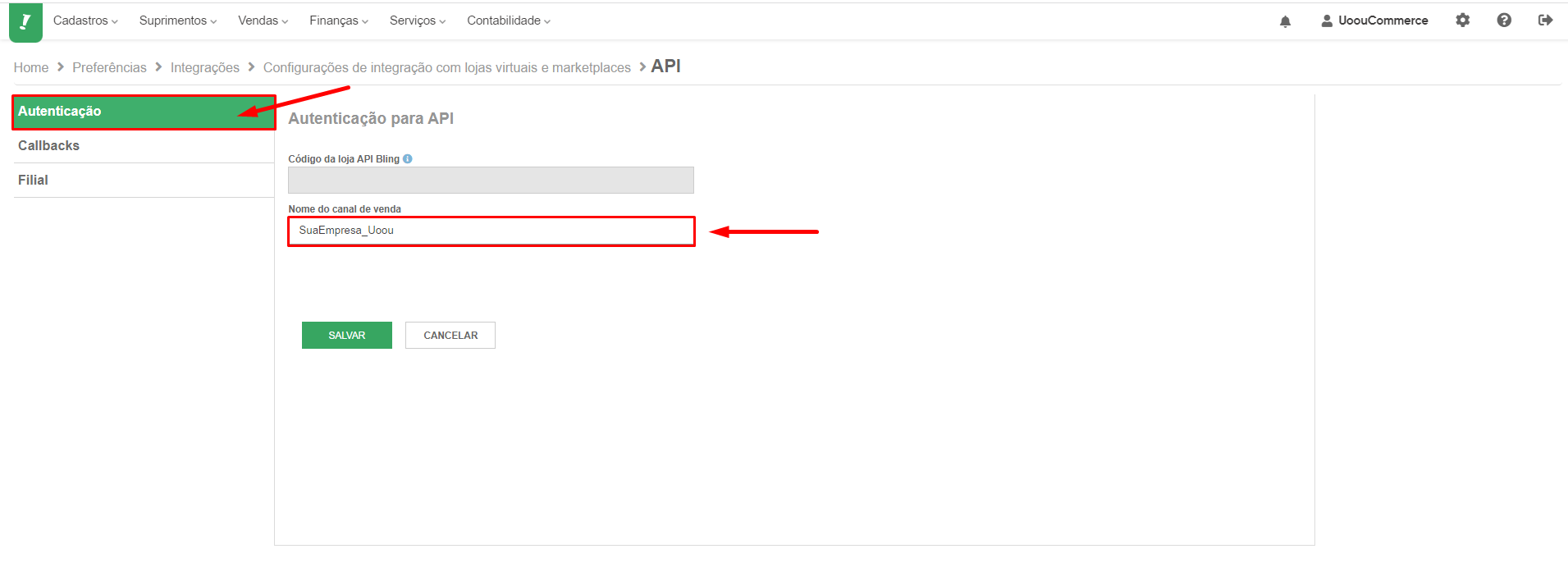This screenshot has height=581, width=1568.
Task: Select the Autenticação sidebar tab
Action: (144, 112)
